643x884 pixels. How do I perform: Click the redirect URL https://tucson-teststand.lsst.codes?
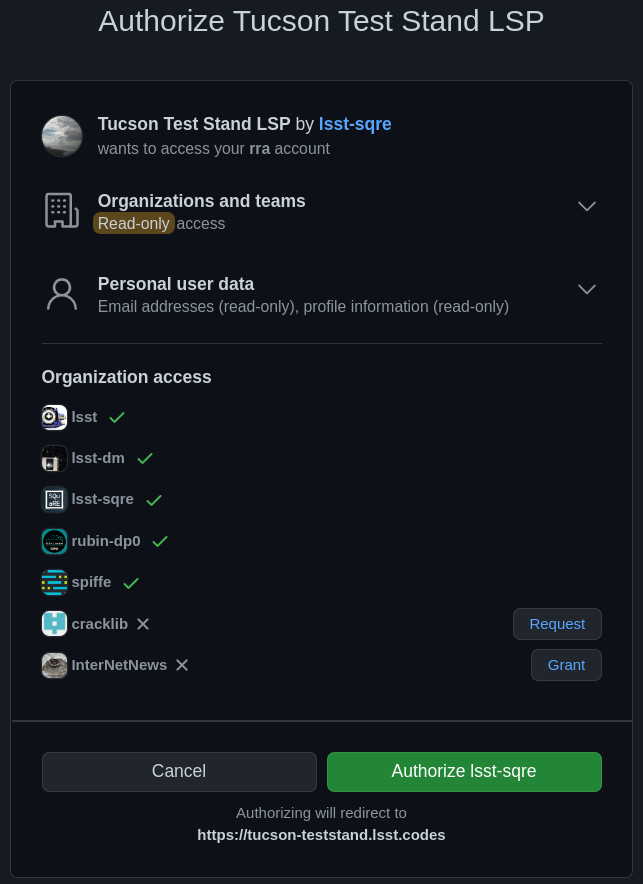pyautogui.click(x=321, y=834)
